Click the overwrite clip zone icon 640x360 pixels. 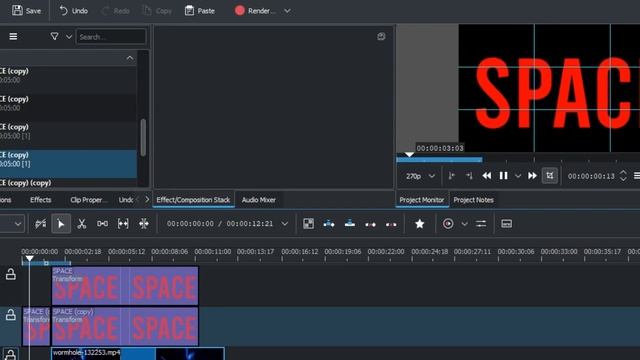(350, 224)
